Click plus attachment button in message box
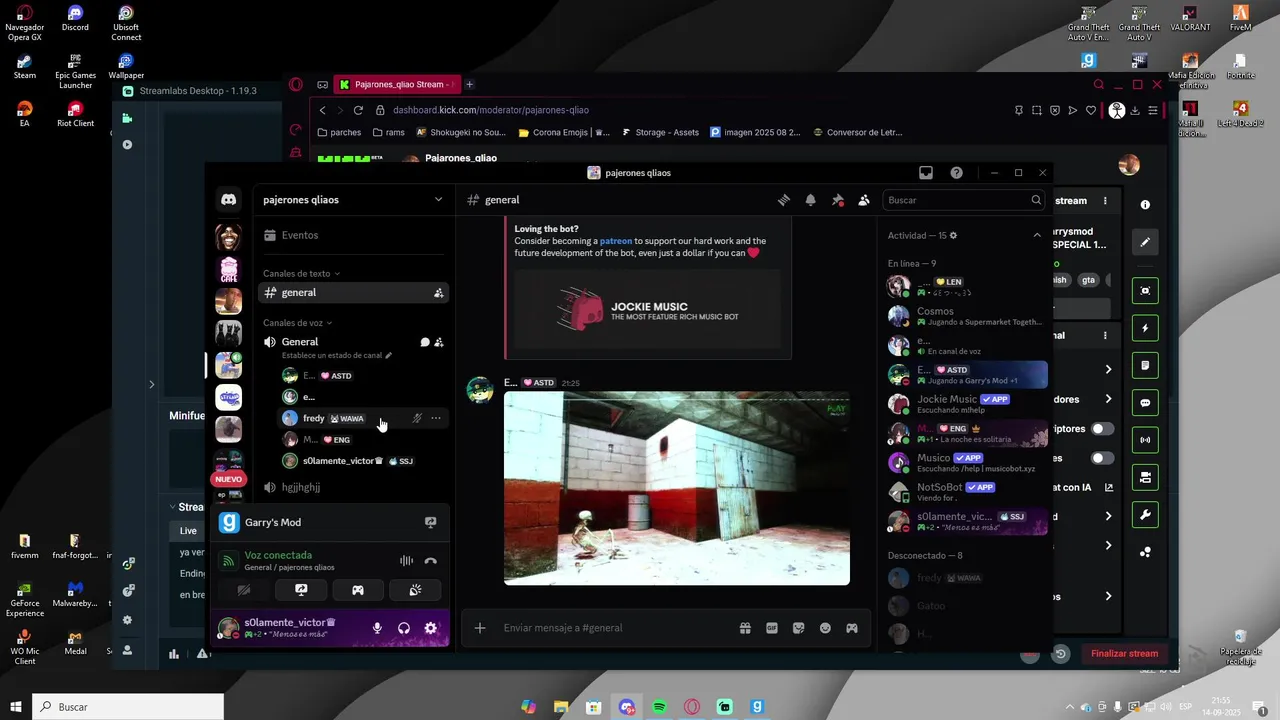 point(480,628)
